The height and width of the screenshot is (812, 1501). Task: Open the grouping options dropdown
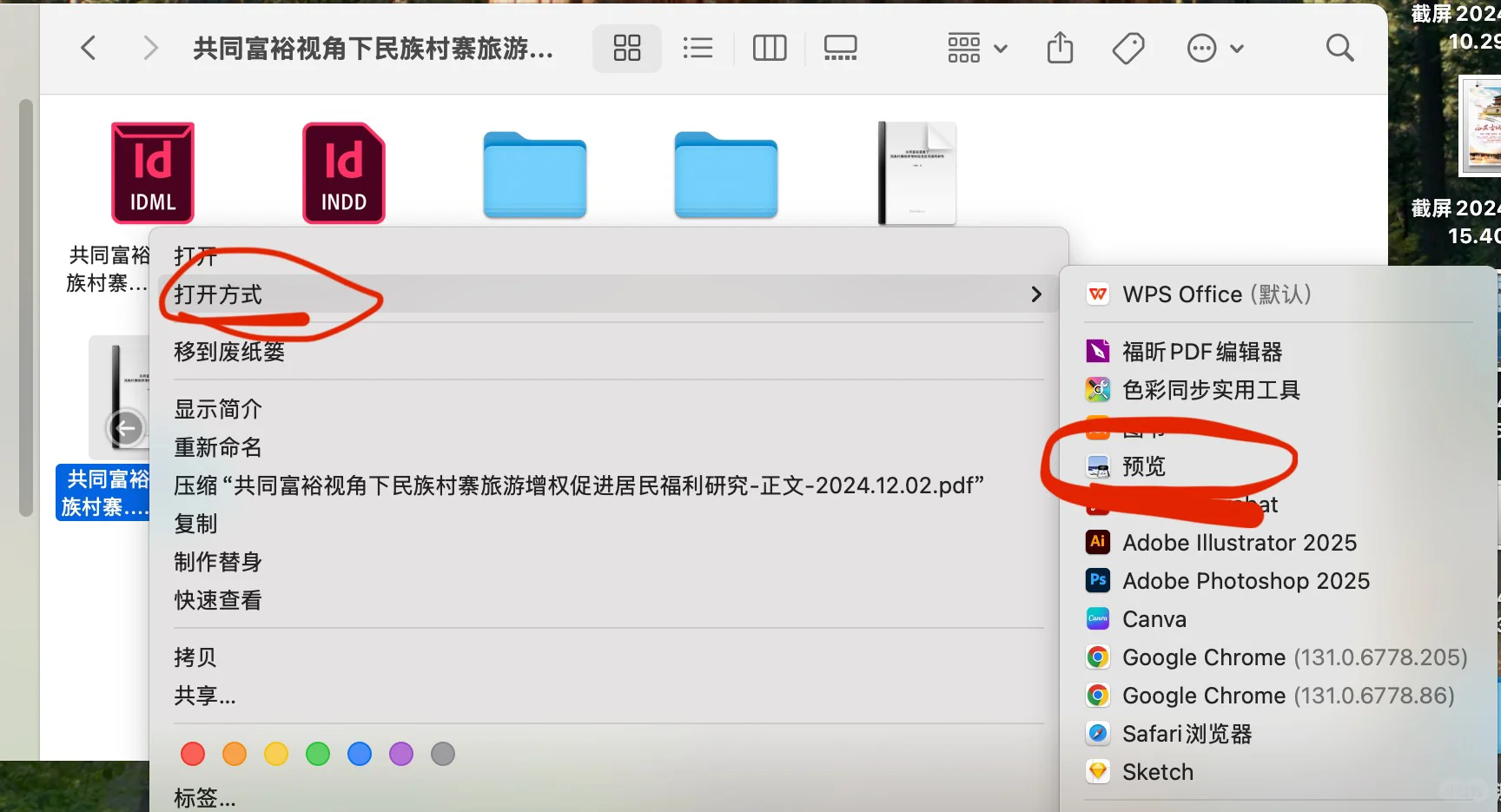(975, 48)
